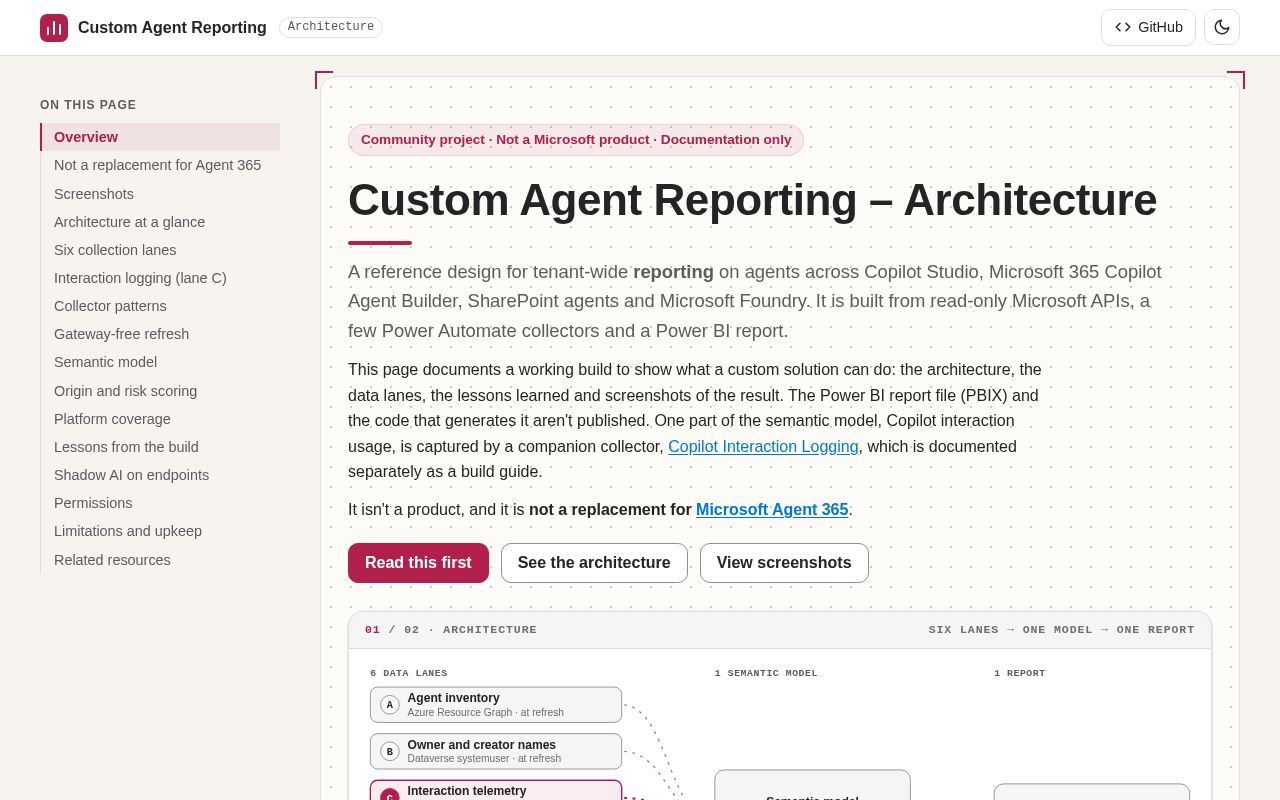Click the '1 SEMANTIC MODEL' column label
Screen dimensions: 1280x800
(x=766, y=673)
